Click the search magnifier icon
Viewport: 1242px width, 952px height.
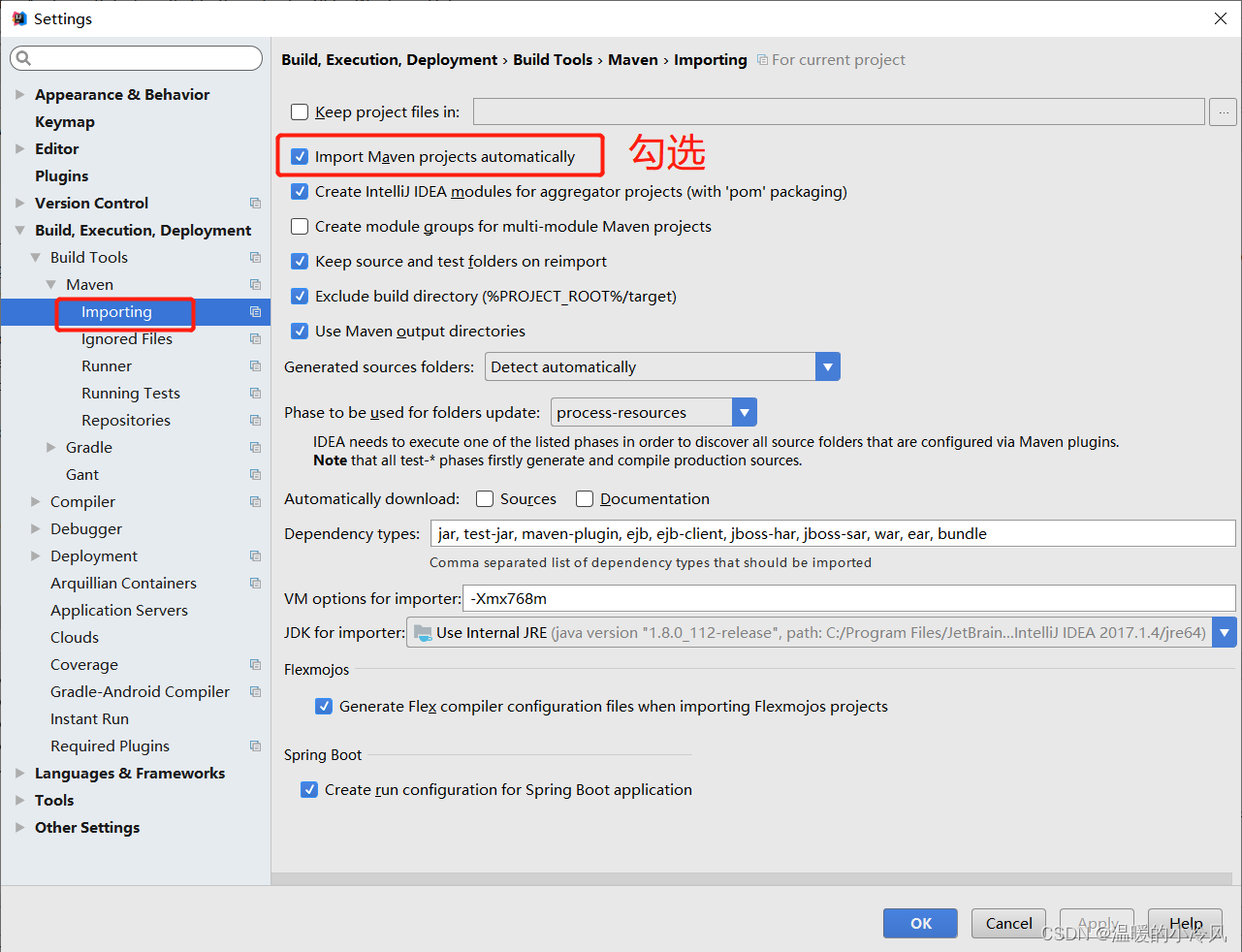[23, 59]
